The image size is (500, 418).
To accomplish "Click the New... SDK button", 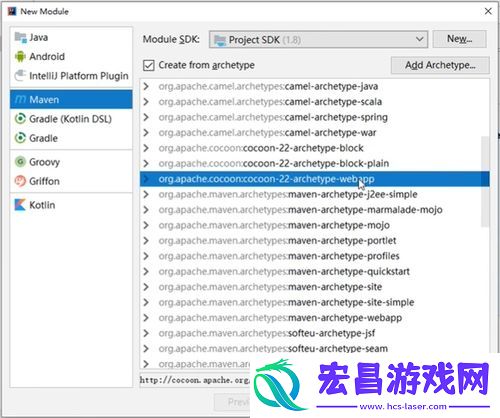I will pyautogui.click(x=459, y=39).
